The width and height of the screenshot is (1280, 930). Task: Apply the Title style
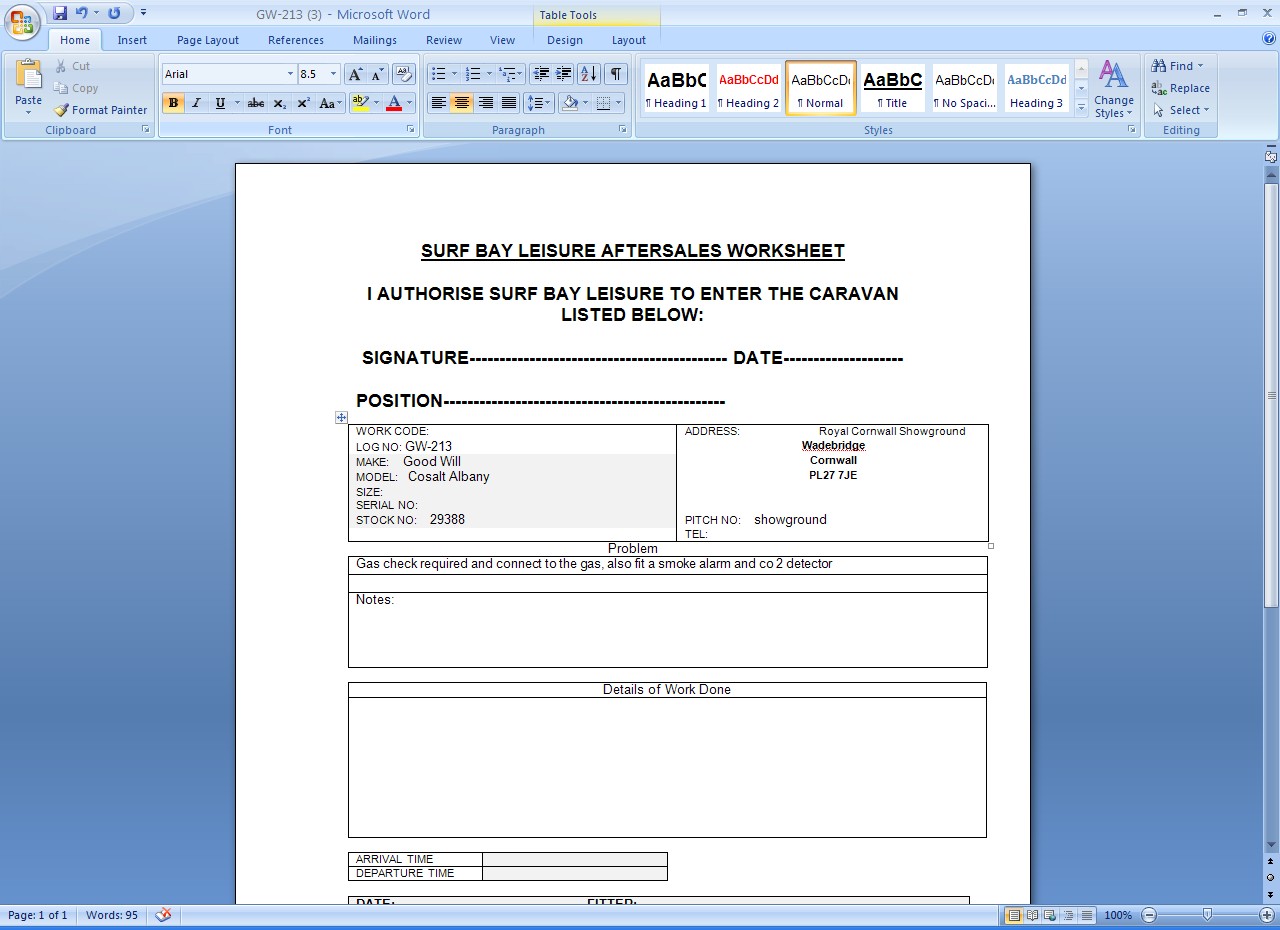coord(893,88)
